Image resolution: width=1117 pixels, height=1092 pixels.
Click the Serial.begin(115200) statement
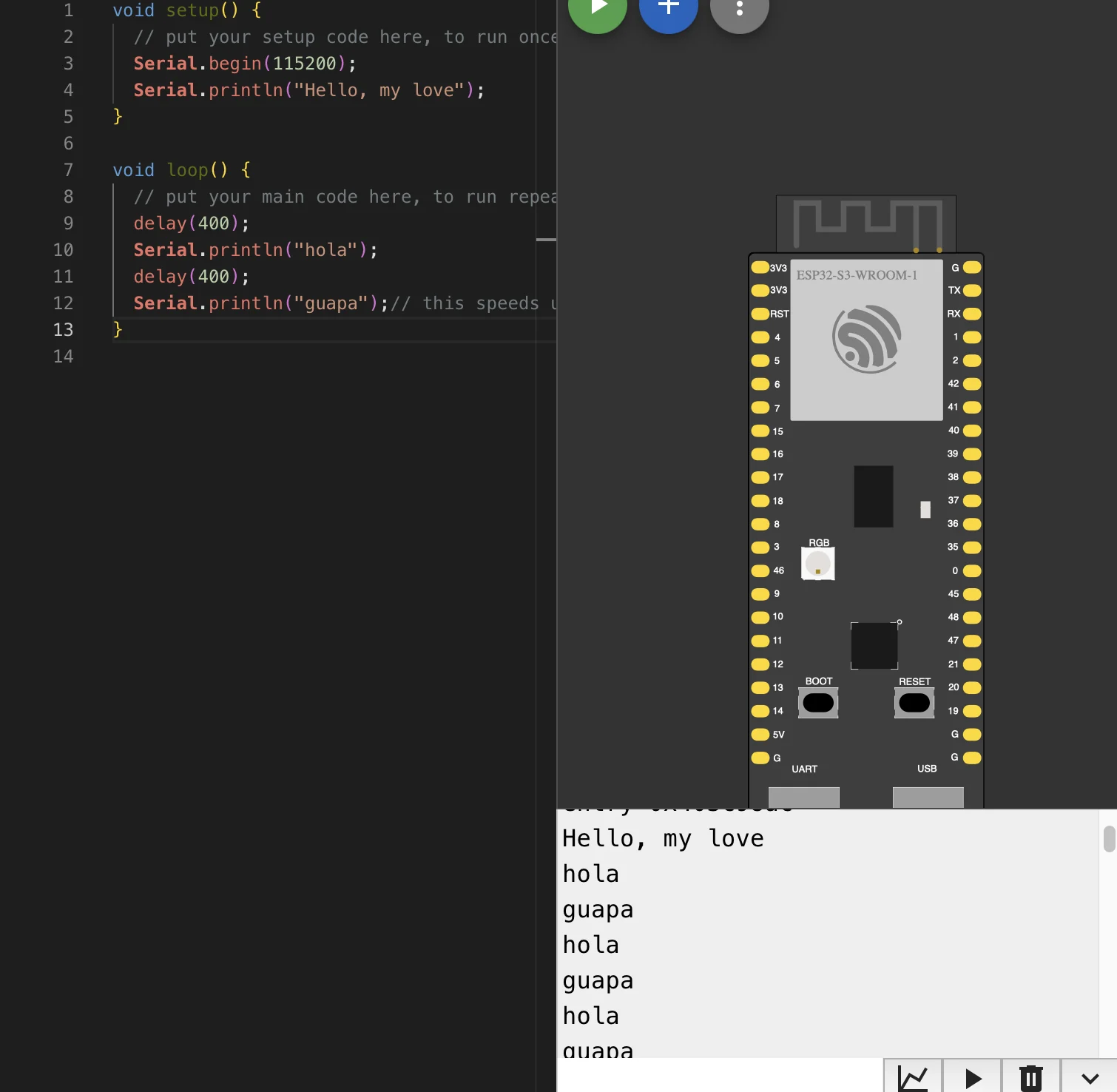(245, 64)
